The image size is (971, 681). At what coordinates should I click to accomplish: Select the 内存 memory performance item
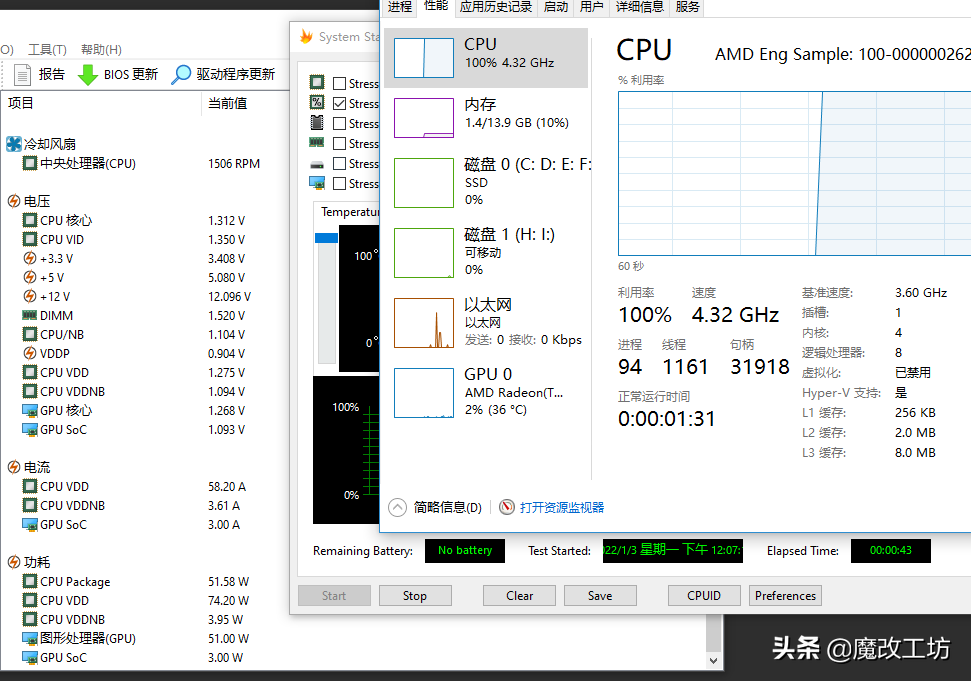click(x=486, y=118)
